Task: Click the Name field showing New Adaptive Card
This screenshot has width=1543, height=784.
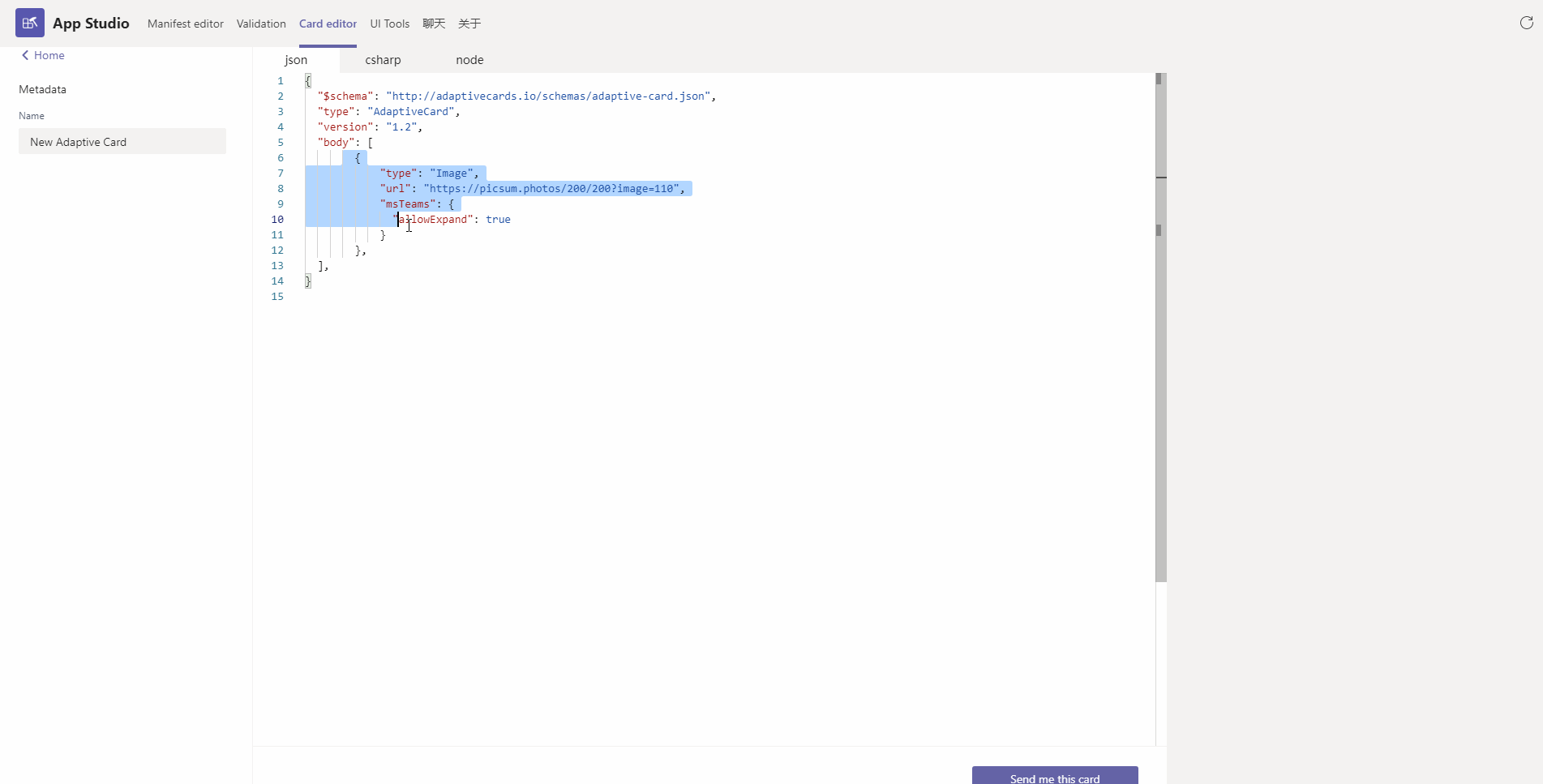Action: click(121, 141)
